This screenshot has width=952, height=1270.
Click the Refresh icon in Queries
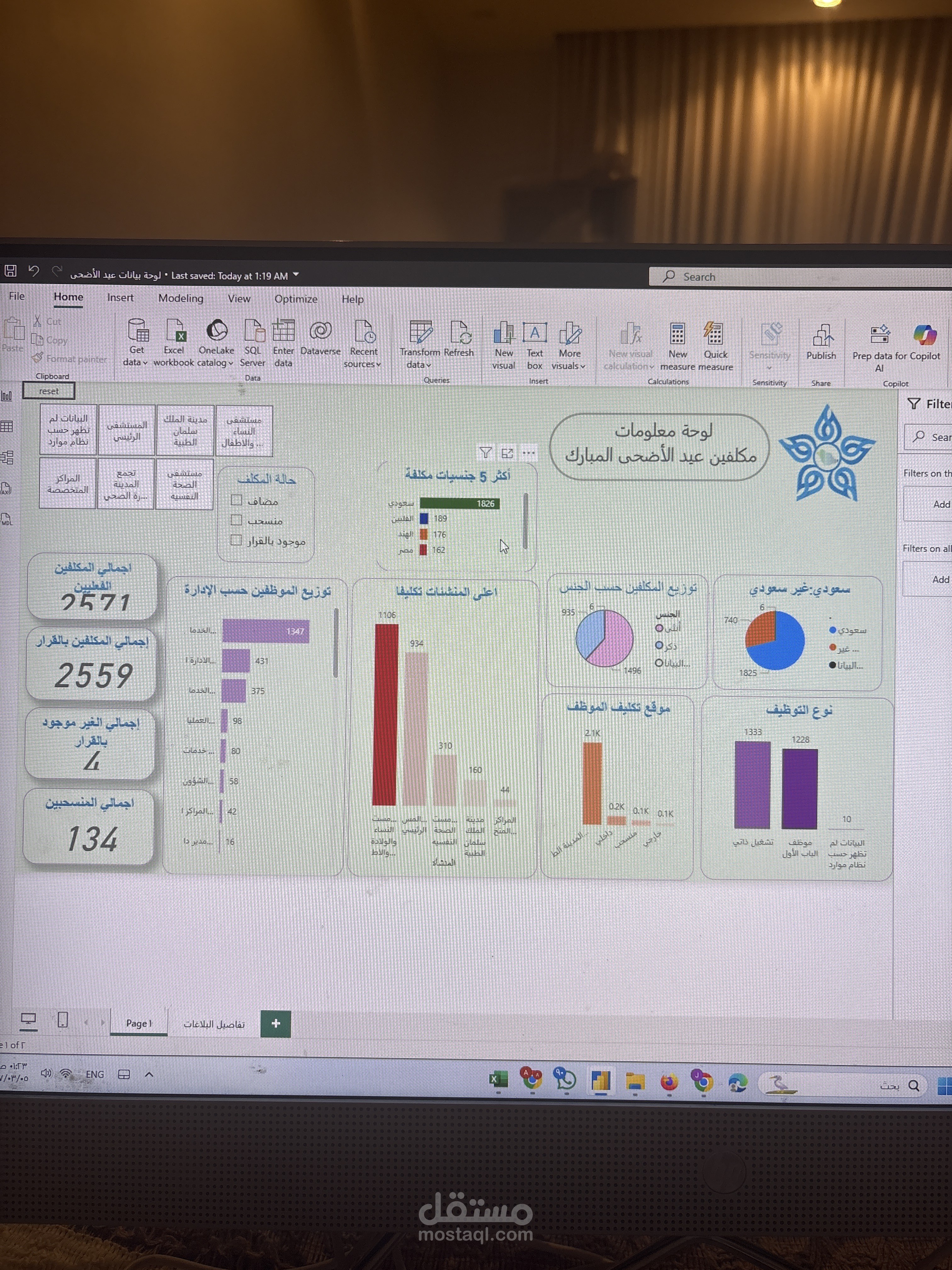pos(460,332)
